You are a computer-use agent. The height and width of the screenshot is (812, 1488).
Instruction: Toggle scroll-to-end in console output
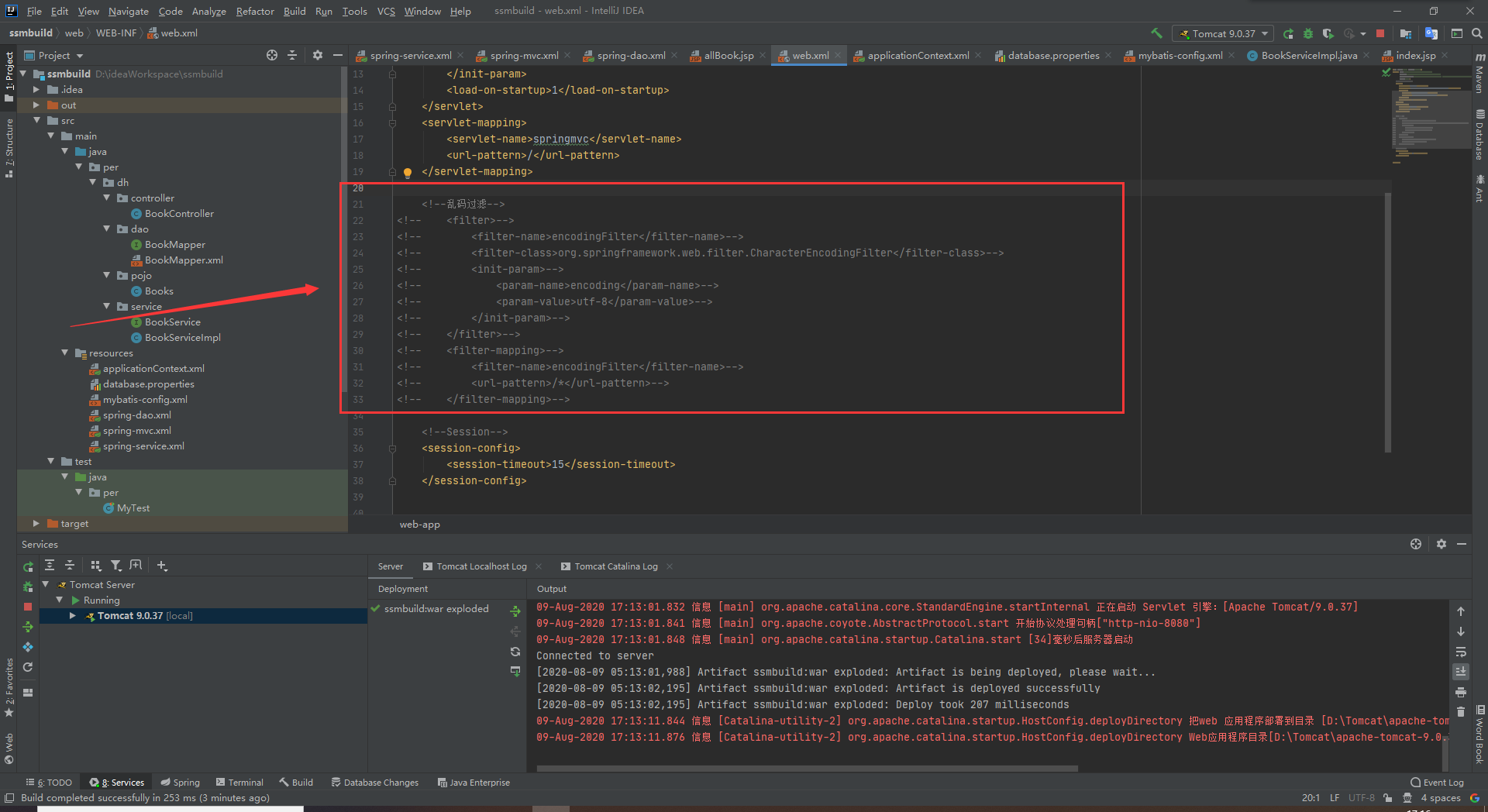(1461, 671)
